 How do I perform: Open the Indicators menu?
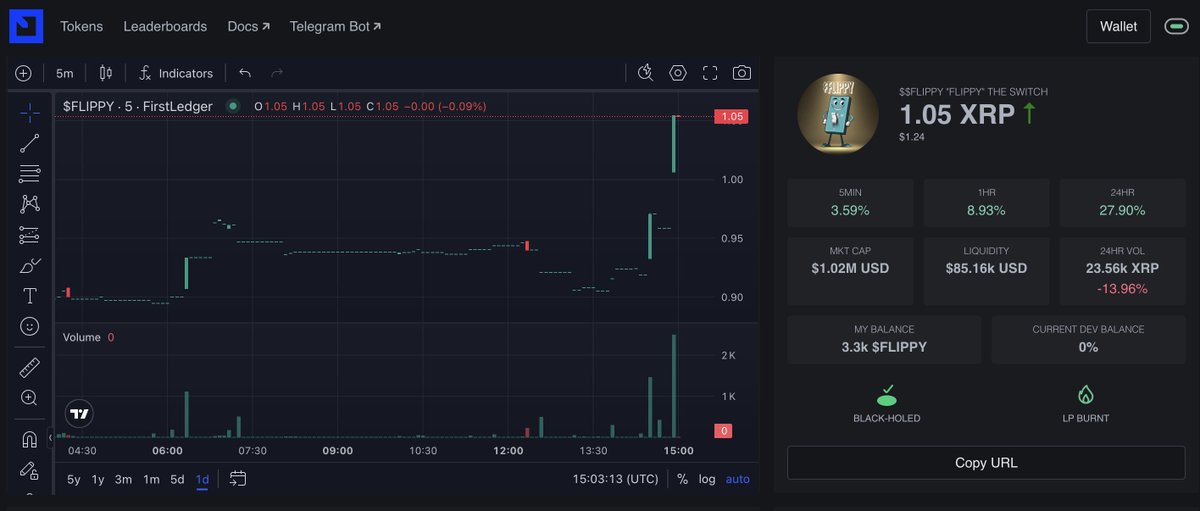pyautogui.click(x=175, y=73)
